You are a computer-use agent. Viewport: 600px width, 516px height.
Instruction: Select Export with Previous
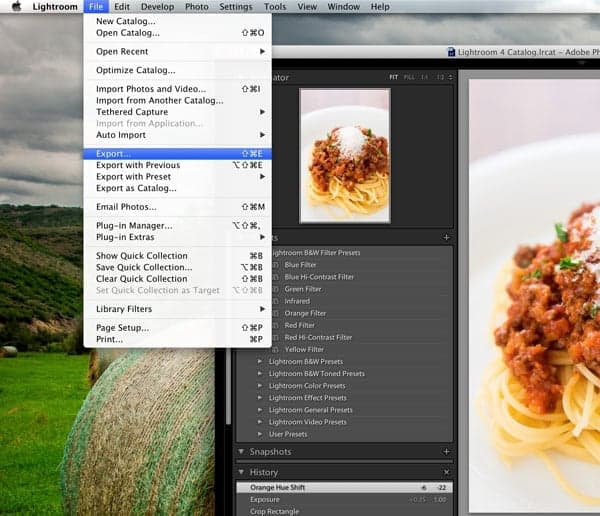[178, 165]
